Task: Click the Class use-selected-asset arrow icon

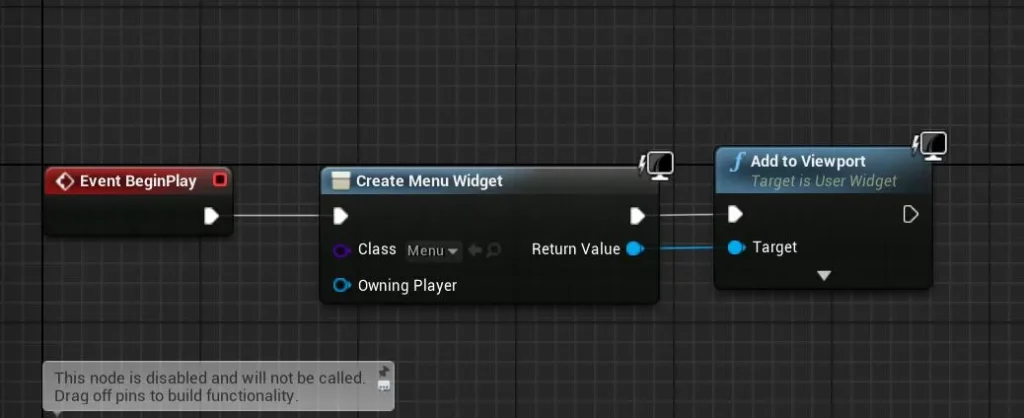Action: (475, 250)
